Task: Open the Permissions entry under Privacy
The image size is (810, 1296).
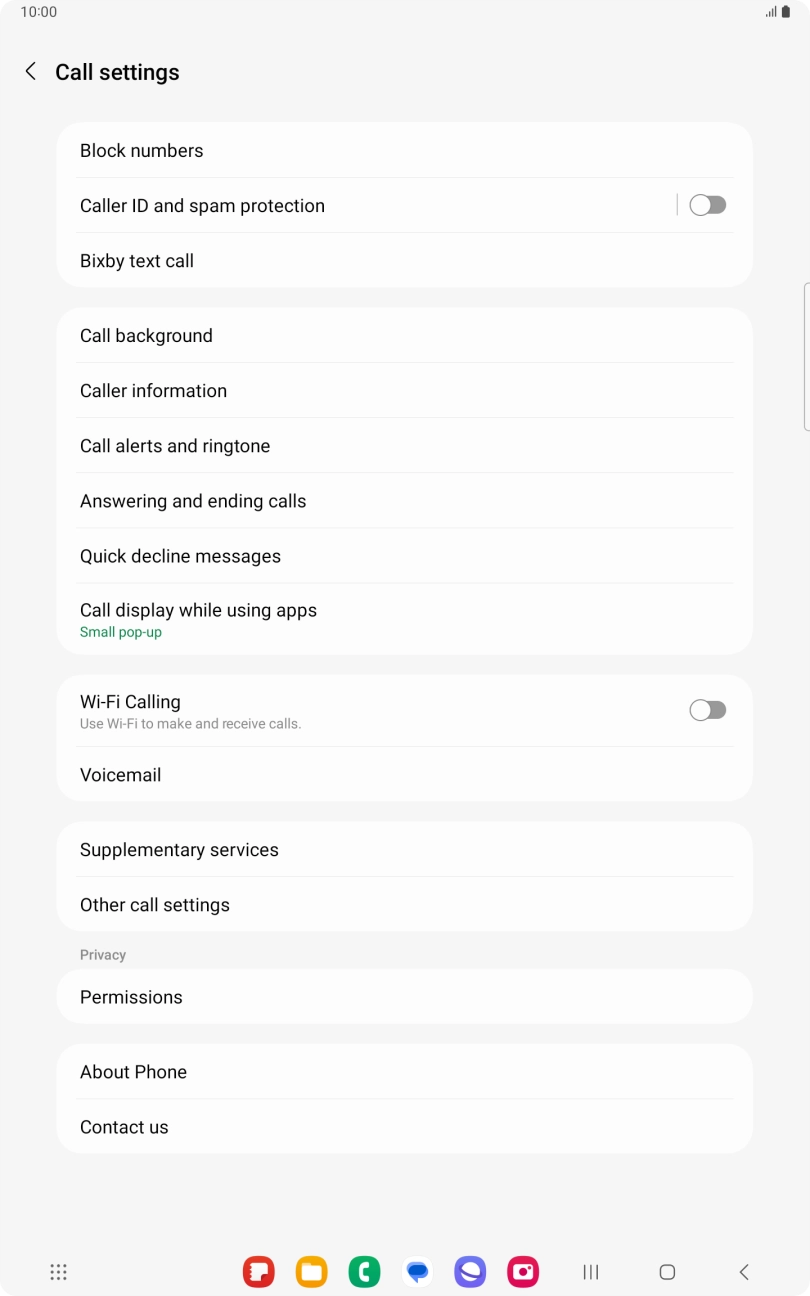Action: [404, 997]
